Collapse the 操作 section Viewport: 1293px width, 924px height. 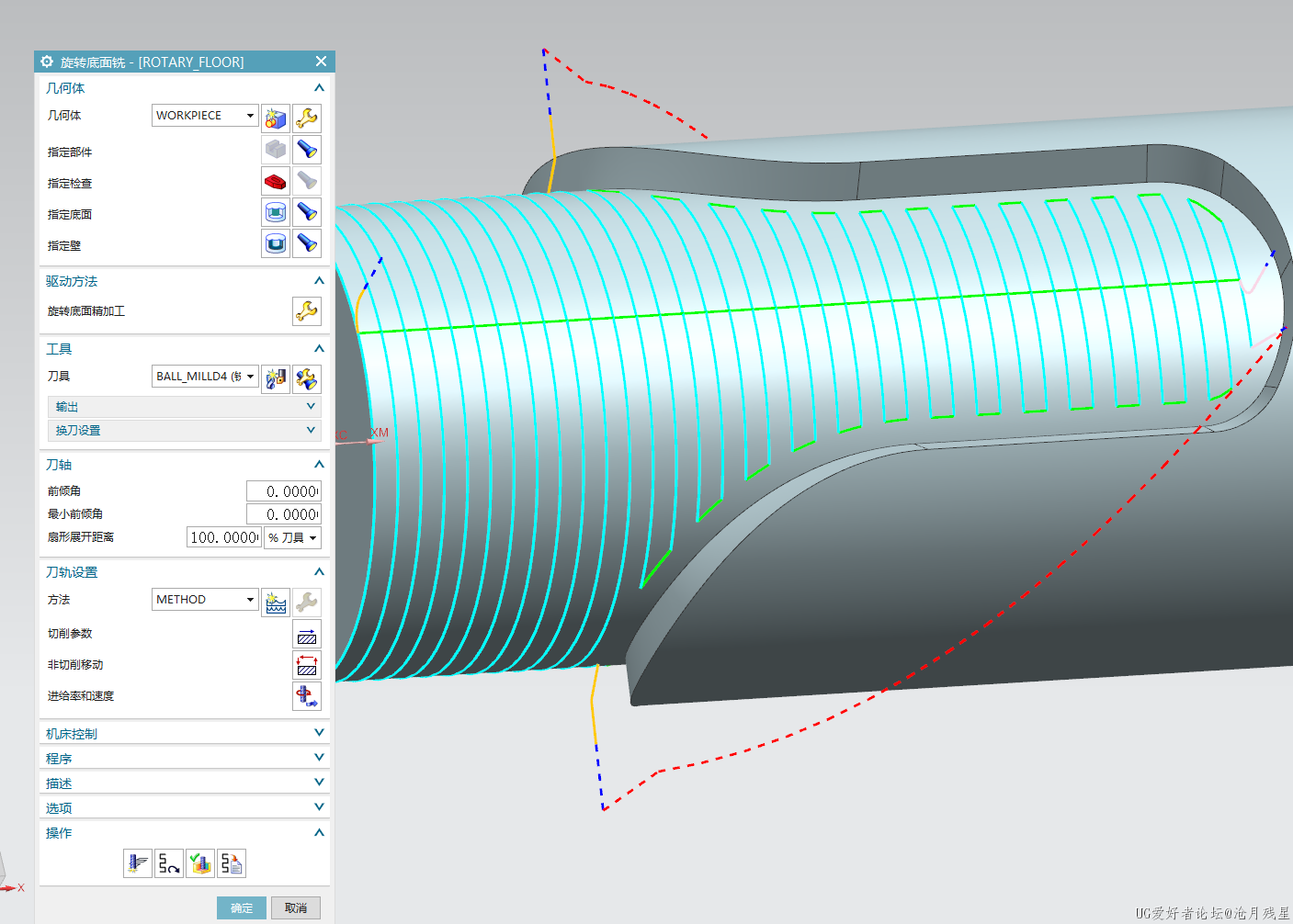coord(319,833)
